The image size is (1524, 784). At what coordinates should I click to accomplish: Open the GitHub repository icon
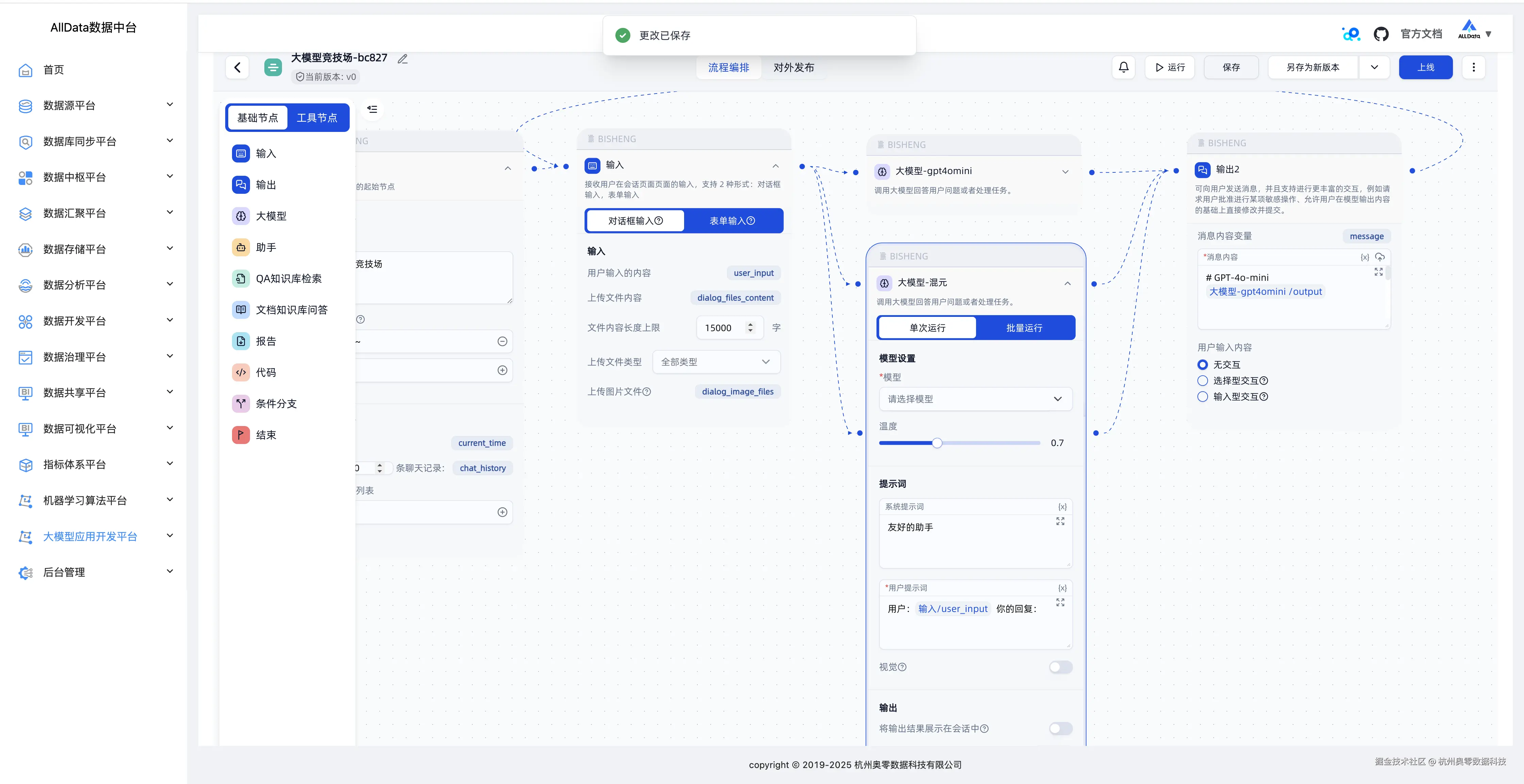pyautogui.click(x=1381, y=34)
